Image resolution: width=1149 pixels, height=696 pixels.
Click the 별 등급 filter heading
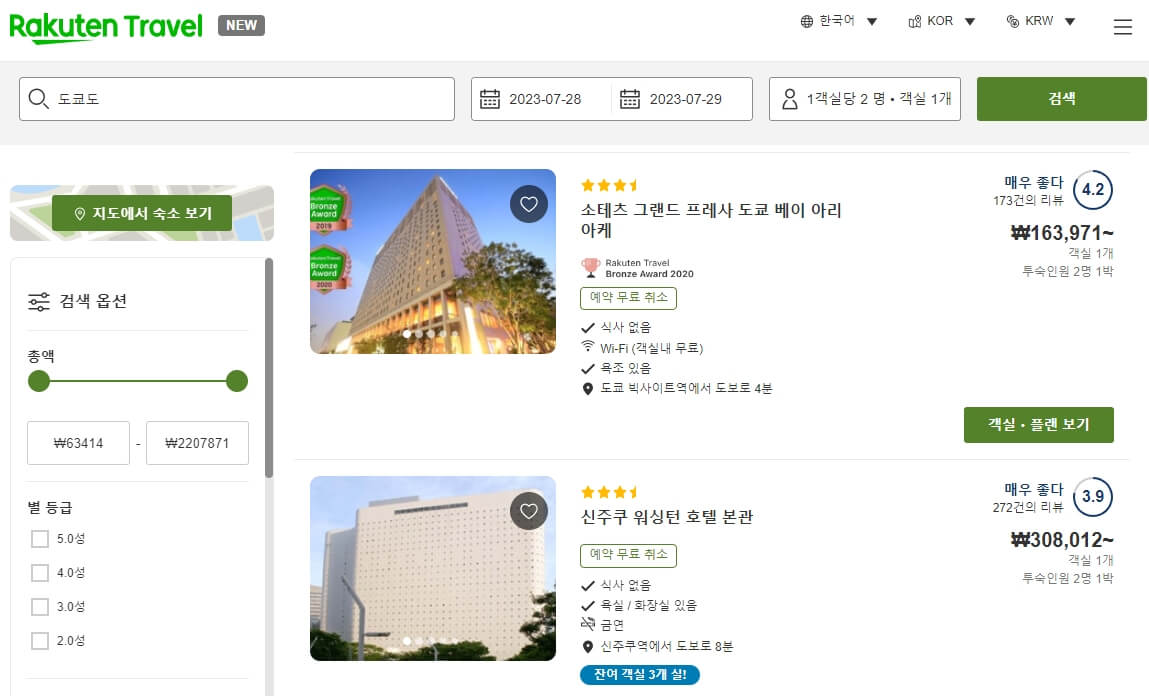pyautogui.click(x=50, y=508)
